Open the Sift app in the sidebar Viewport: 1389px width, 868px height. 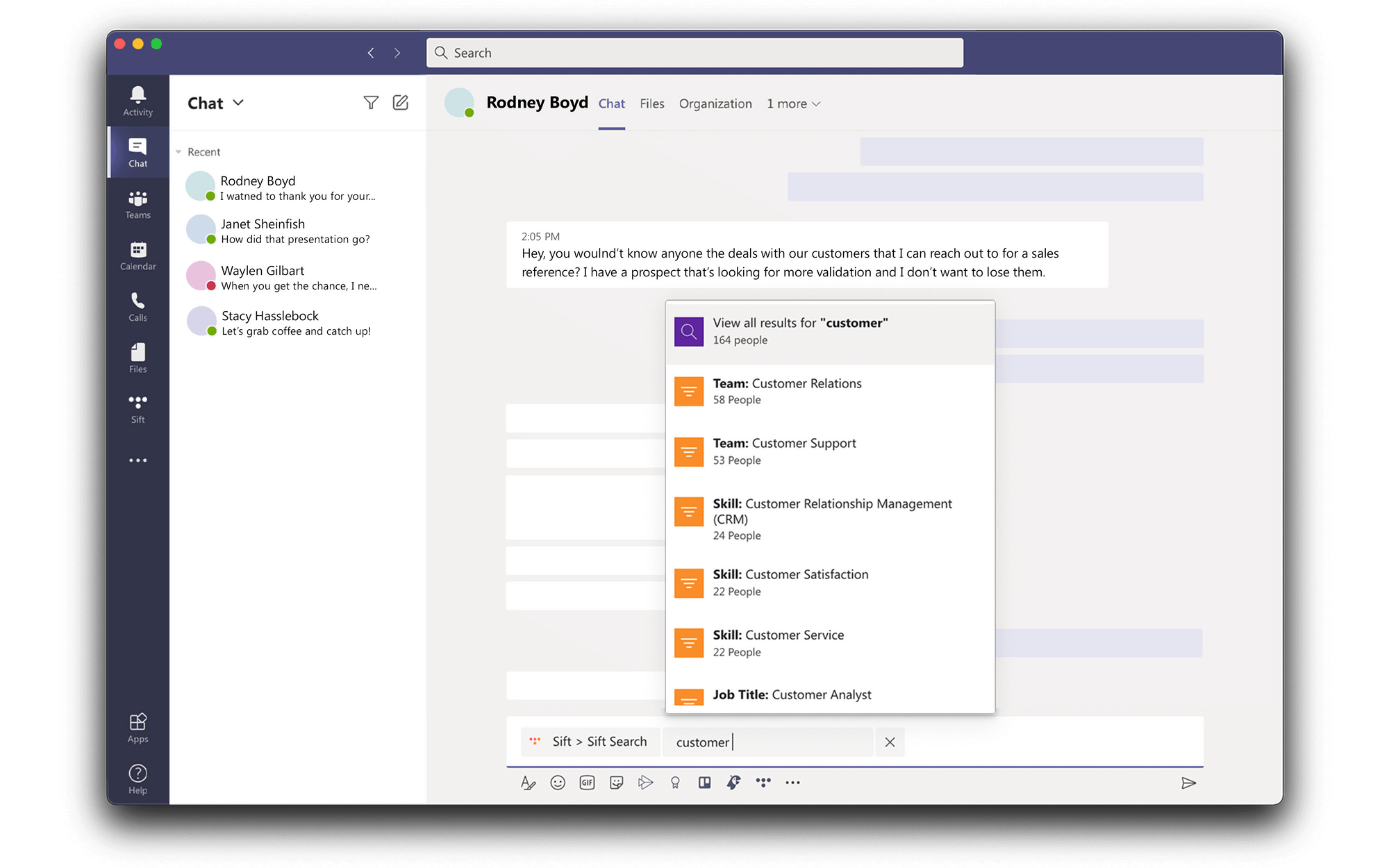[x=138, y=408]
